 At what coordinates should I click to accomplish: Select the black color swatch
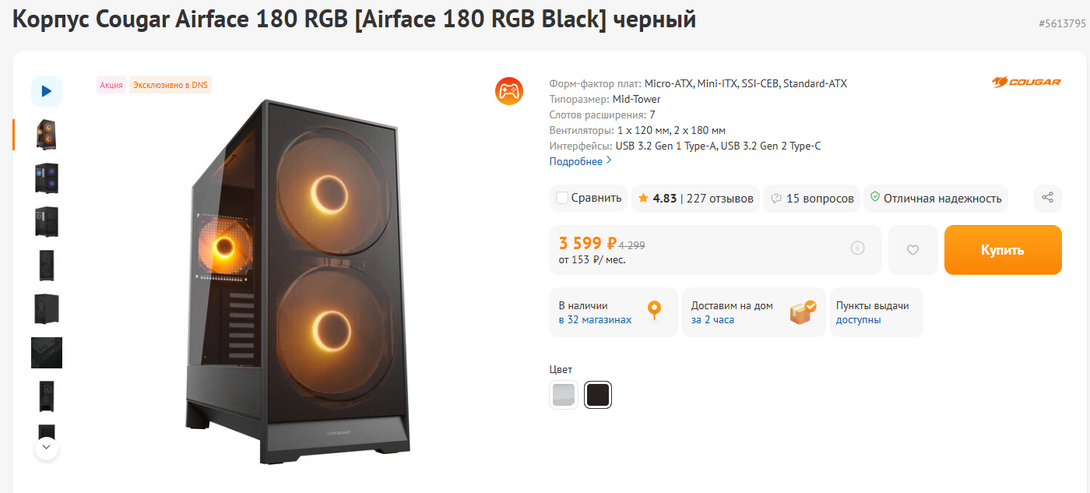pyautogui.click(x=598, y=395)
